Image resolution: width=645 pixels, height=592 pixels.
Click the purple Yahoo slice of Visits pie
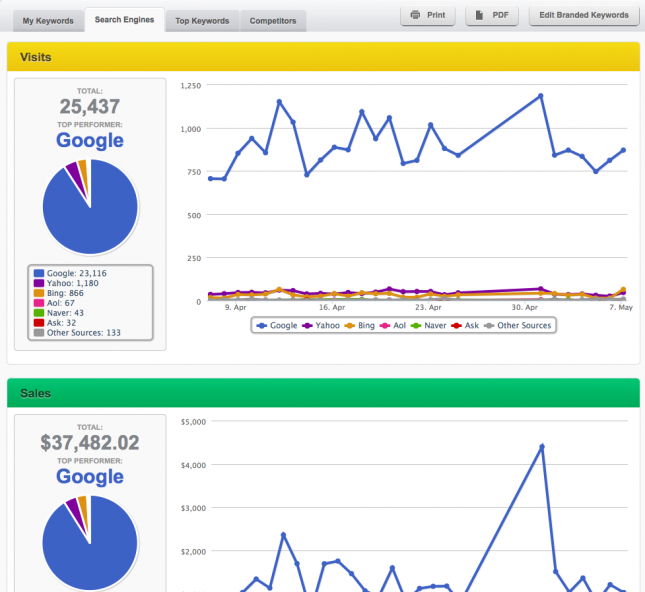point(77,174)
